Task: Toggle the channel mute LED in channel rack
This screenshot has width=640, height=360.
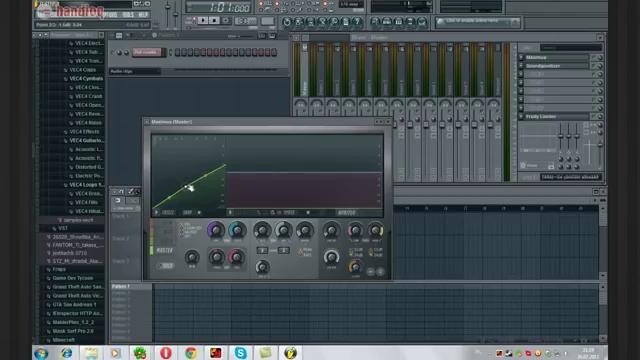Action: (x=113, y=53)
